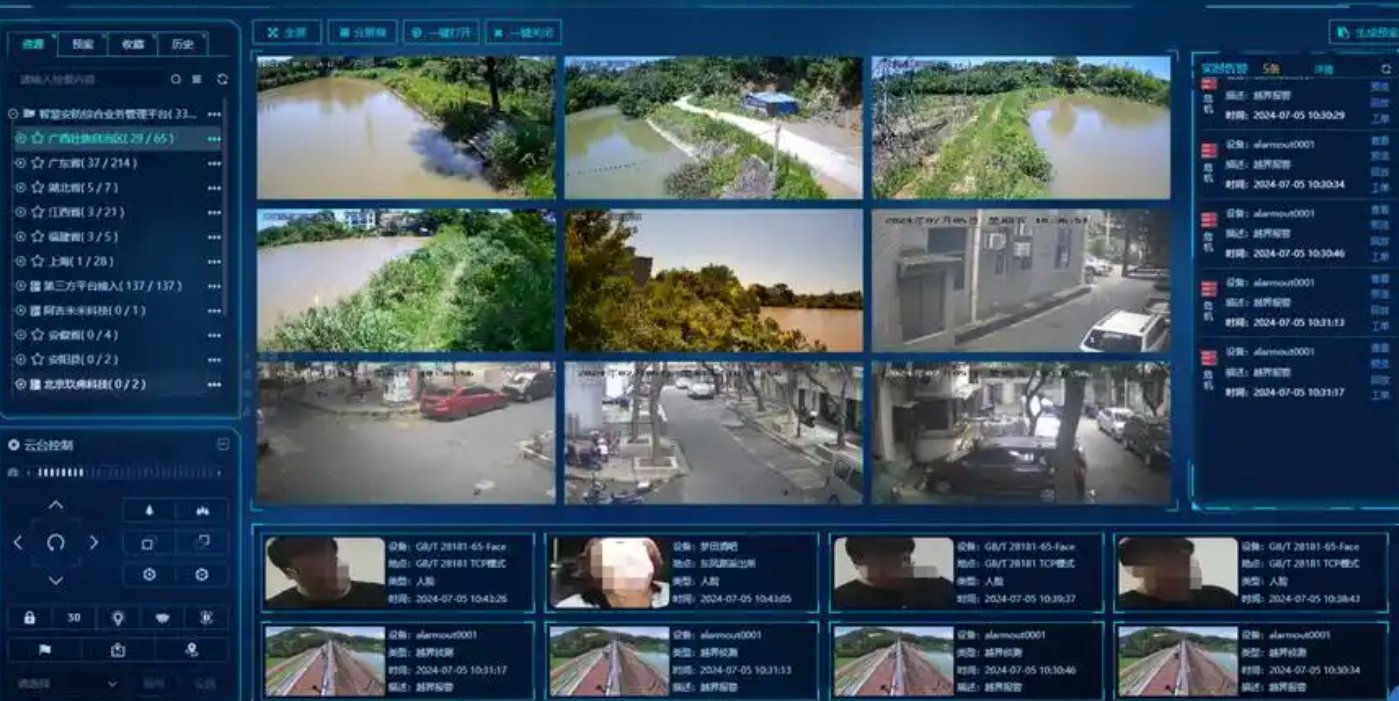Pan the PTZ camera right
1399x701 pixels.
coord(93,543)
